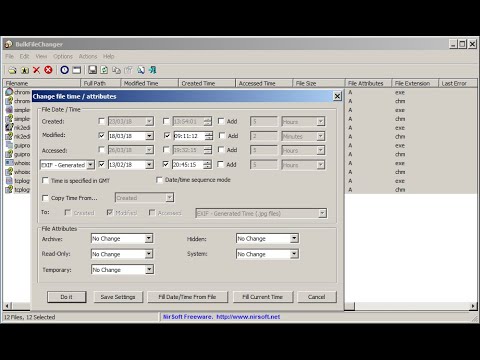Tick the Add checkbox in Created row
Viewport: 480px width, 360px height.
[221, 121]
